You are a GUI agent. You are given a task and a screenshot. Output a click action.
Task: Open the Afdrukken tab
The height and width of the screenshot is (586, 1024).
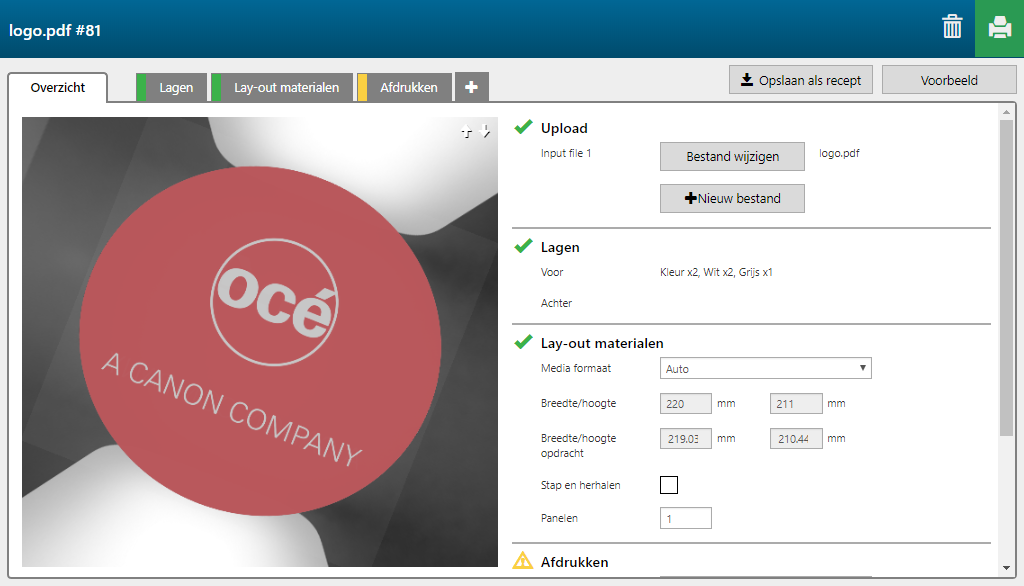tap(404, 88)
